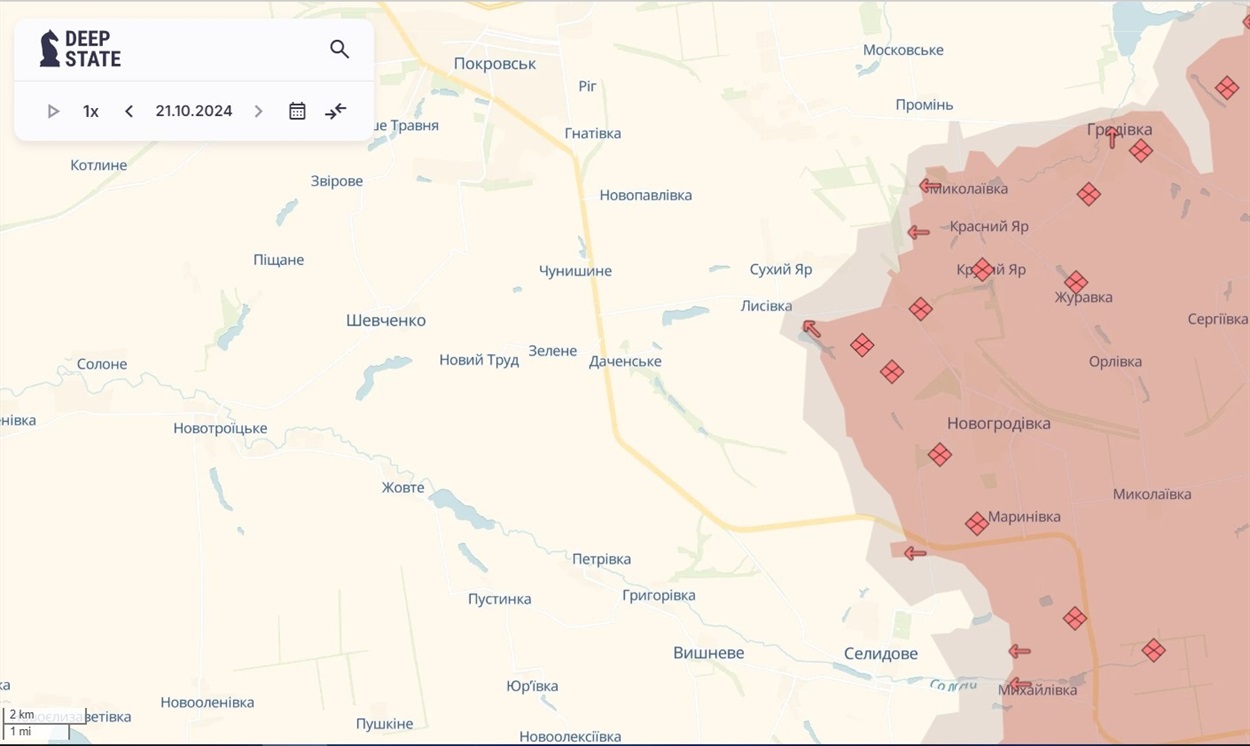The image size is (1250, 746).
Task: Click the Гнатівка village label
Action: (593, 134)
